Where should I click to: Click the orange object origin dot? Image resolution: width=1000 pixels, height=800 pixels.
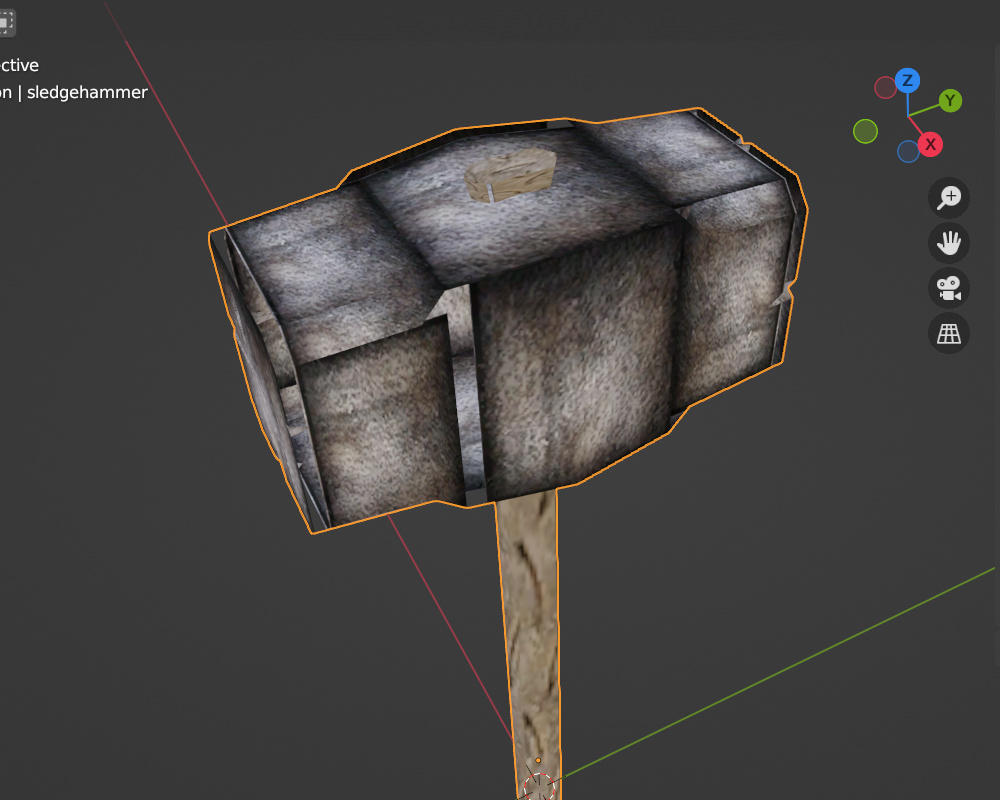point(538,761)
